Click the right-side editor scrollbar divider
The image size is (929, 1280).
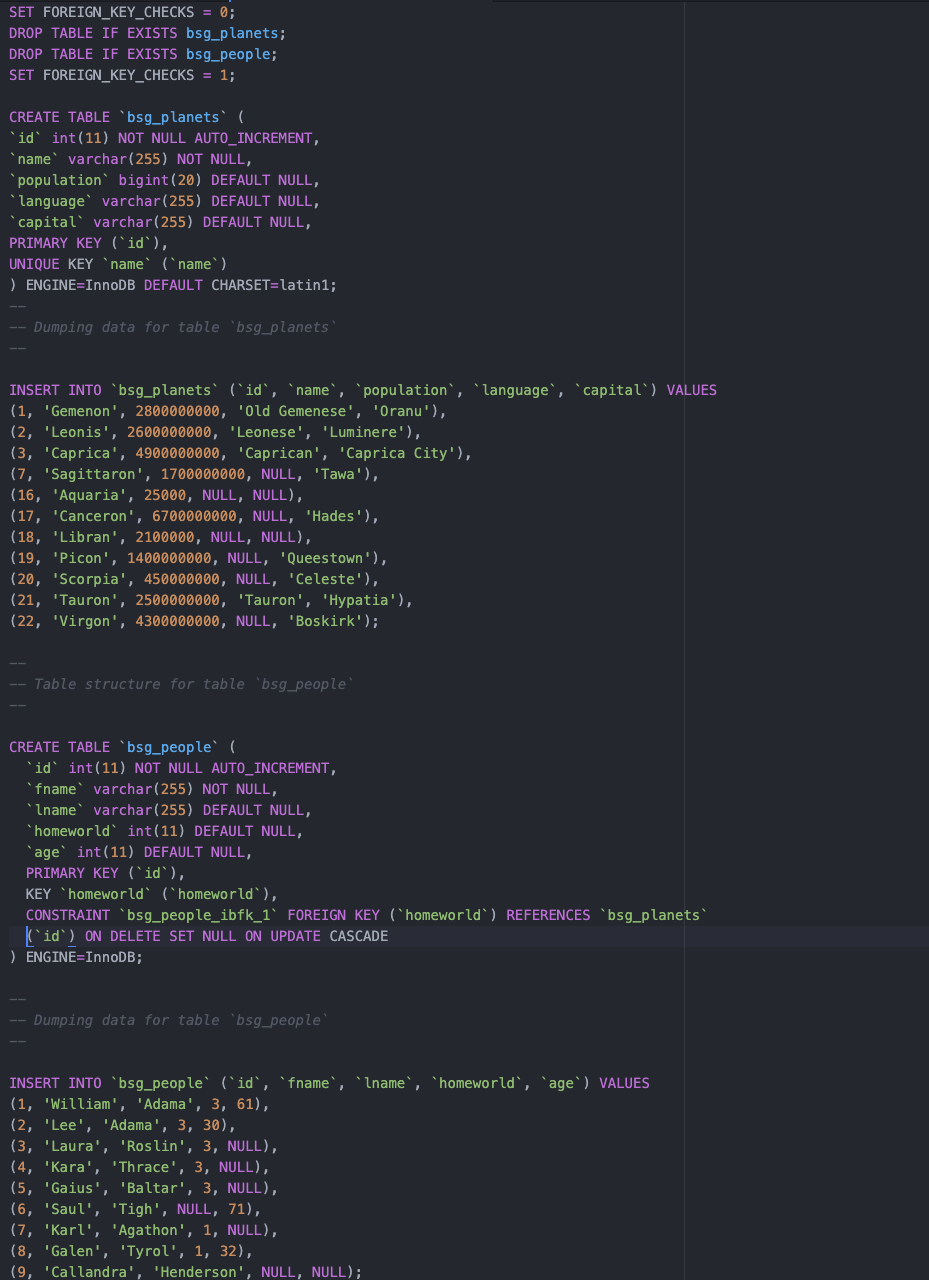683,640
